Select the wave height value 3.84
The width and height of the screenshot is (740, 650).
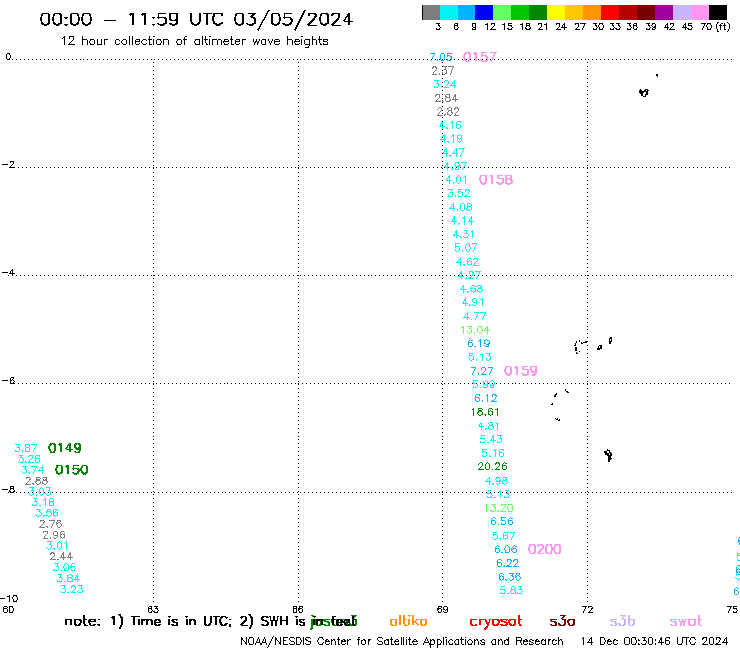tap(68, 578)
